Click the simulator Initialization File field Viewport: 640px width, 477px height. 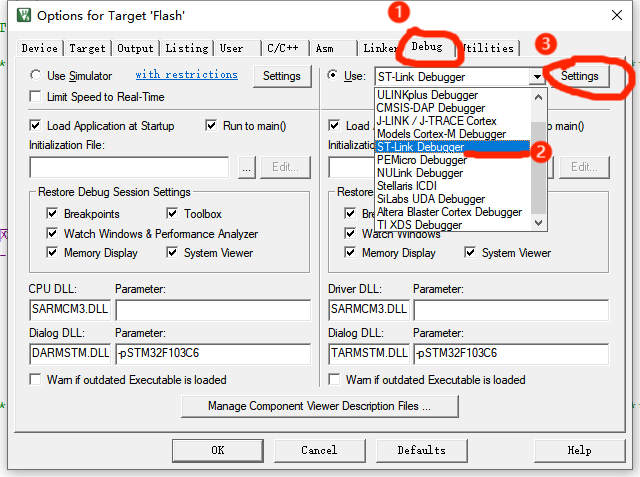[129, 167]
